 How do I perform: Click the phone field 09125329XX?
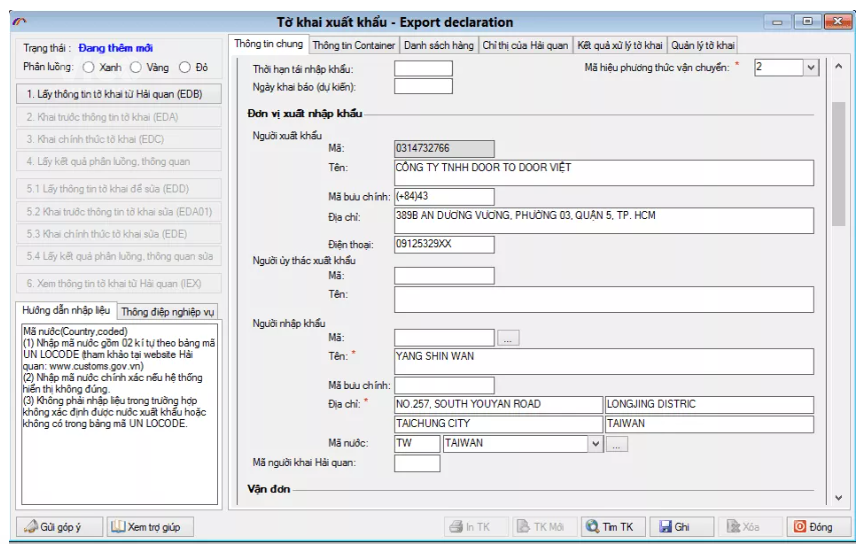pos(444,244)
